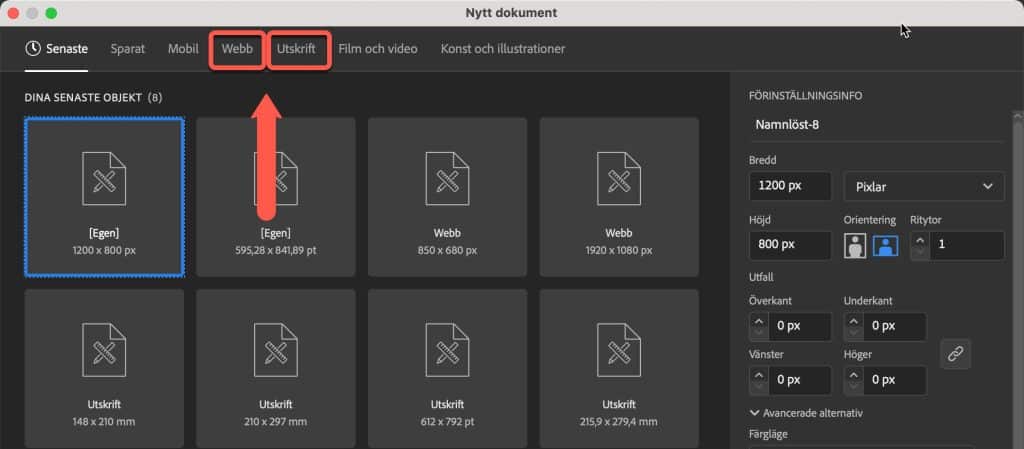
Task: Switch to the Mobil tab
Action: click(183, 49)
